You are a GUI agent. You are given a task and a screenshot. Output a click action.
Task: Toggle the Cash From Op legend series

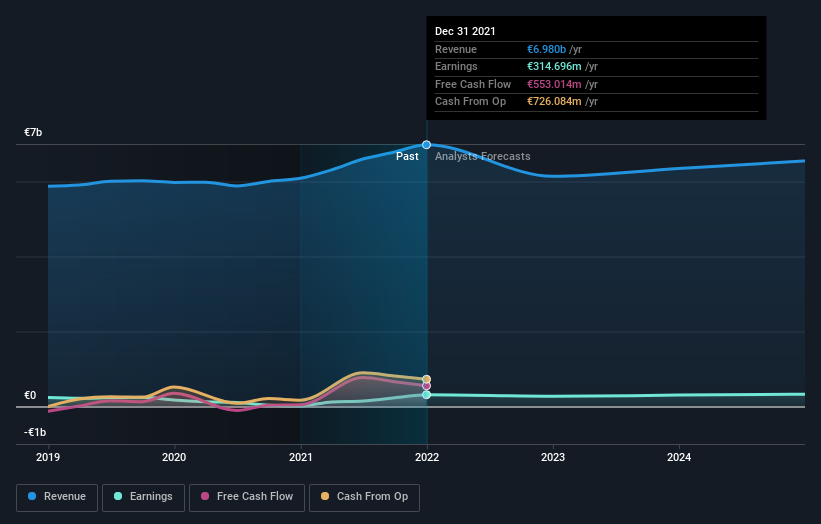tap(364, 497)
